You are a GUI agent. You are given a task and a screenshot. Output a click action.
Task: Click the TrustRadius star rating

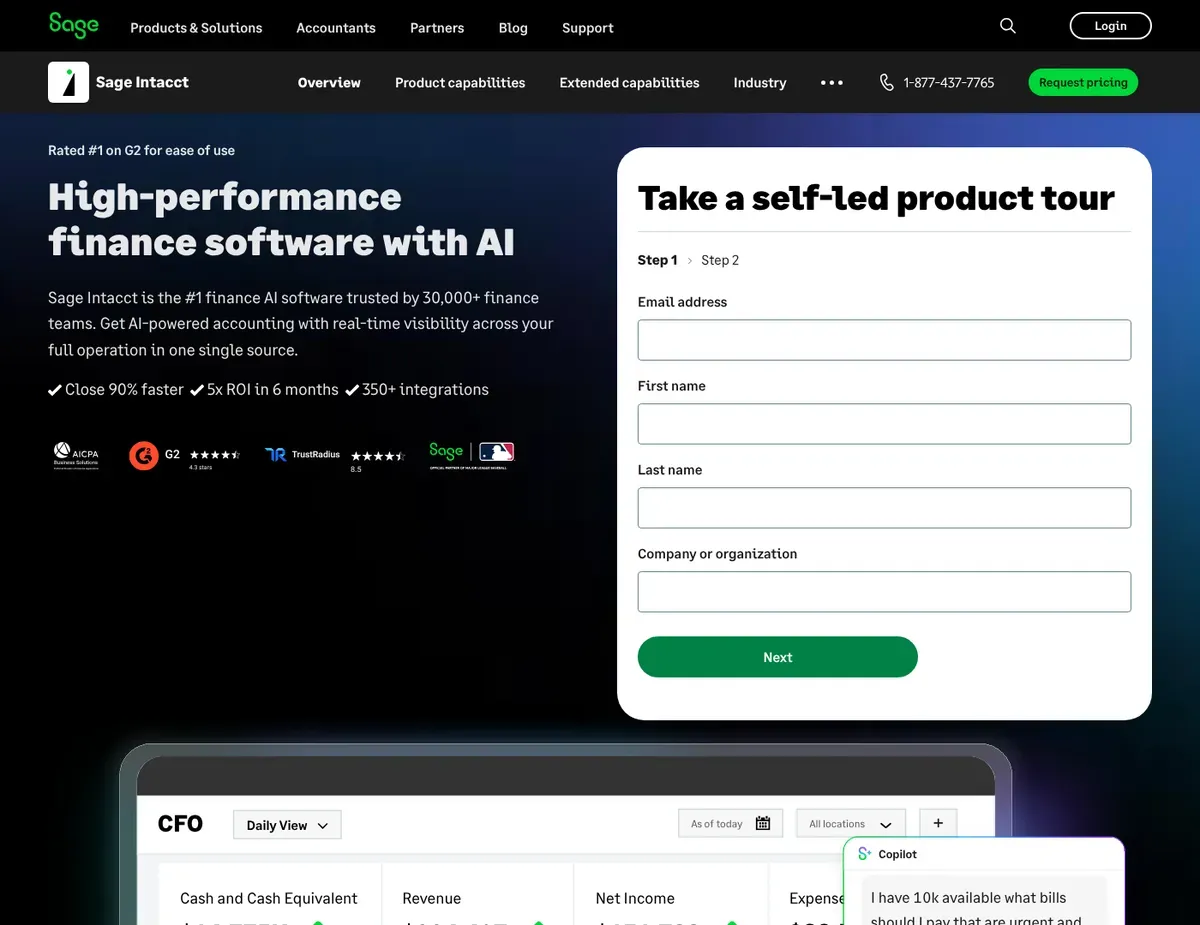click(x=378, y=456)
